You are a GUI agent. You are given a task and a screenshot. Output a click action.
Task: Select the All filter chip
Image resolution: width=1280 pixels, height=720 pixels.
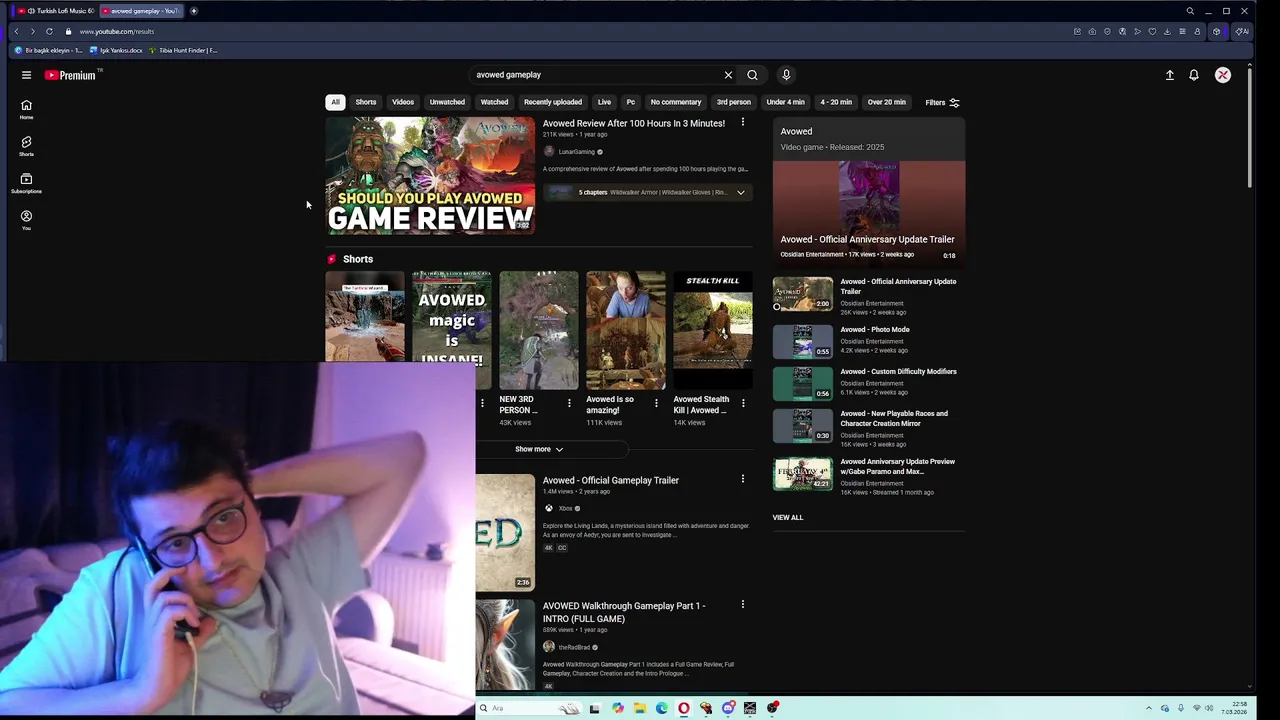(x=335, y=102)
